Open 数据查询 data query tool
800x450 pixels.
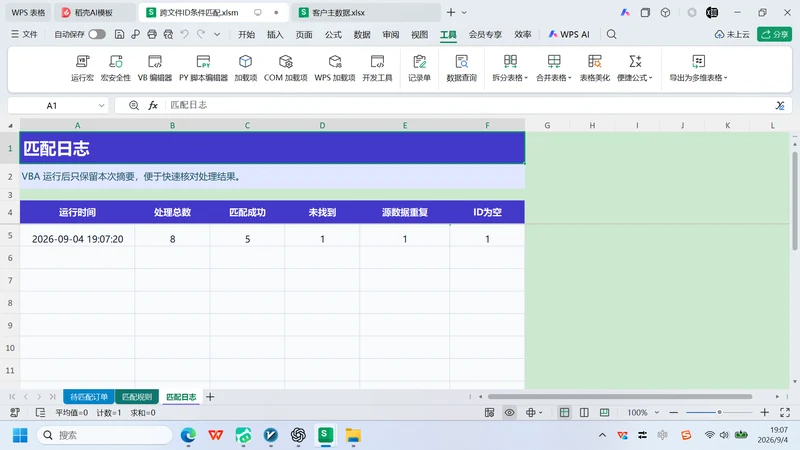pyautogui.click(x=461, y=68)
